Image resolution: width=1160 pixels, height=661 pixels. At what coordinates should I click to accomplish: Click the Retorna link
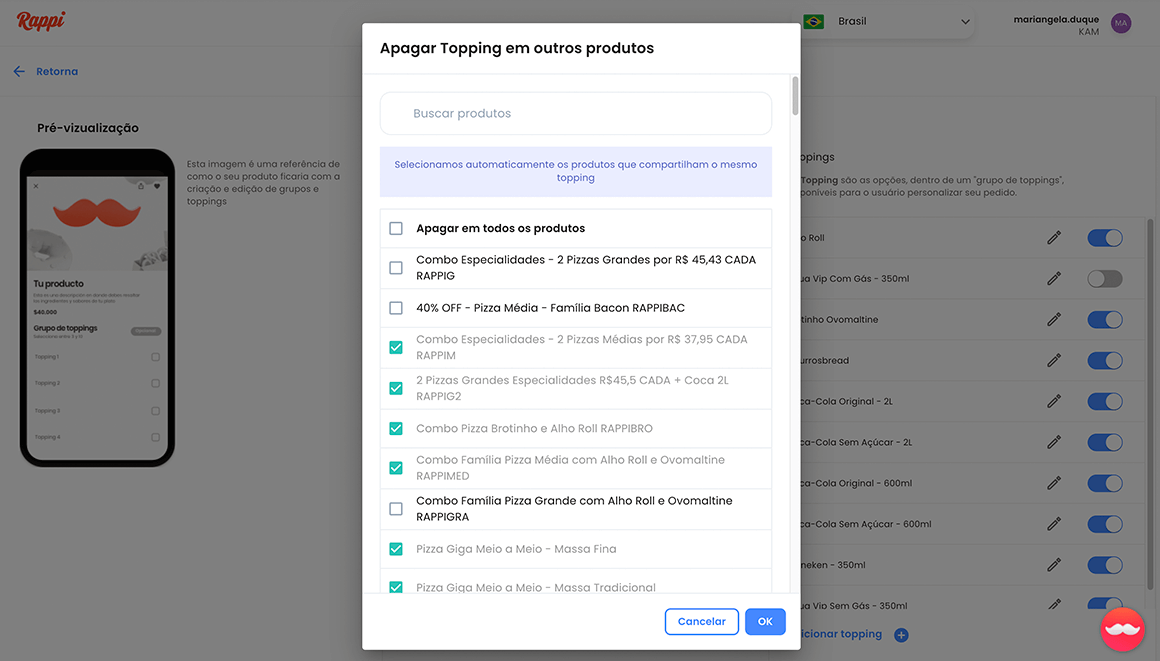57,72
